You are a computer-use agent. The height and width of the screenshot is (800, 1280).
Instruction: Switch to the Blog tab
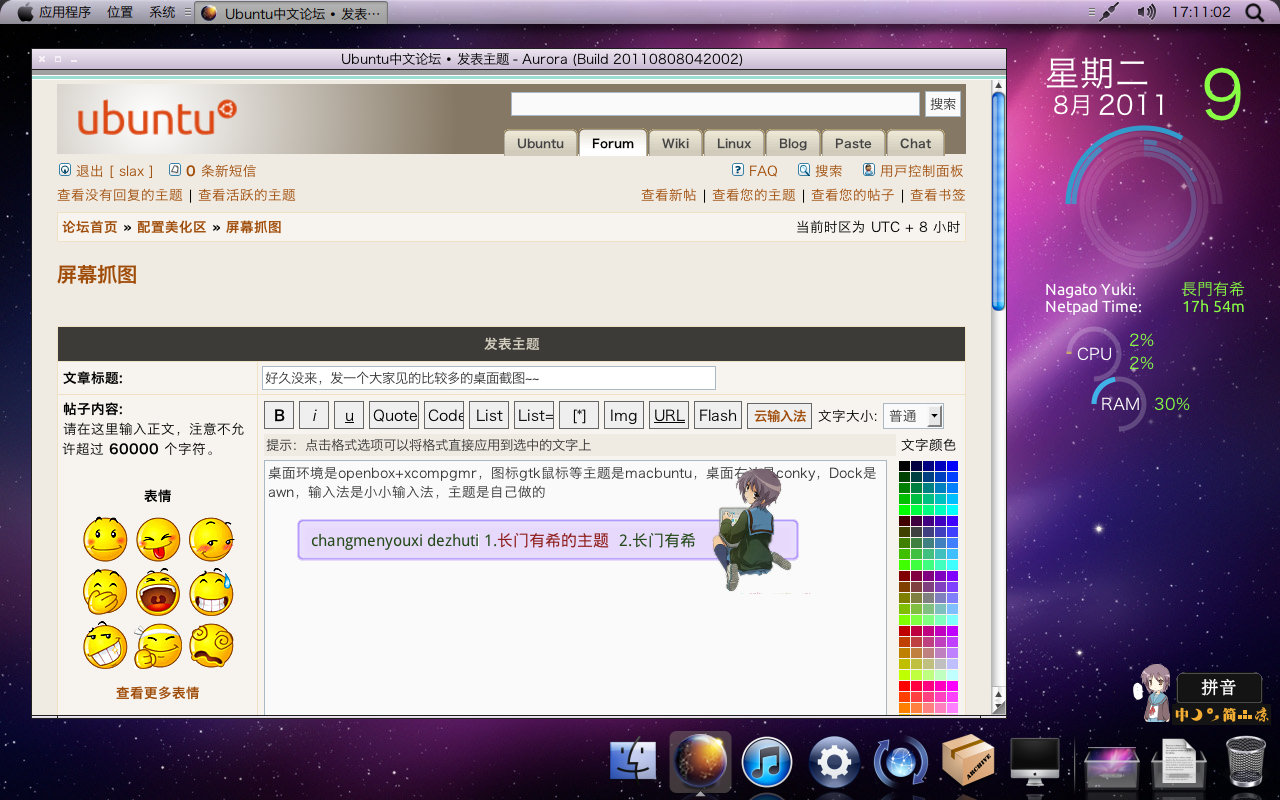point(793,143)
